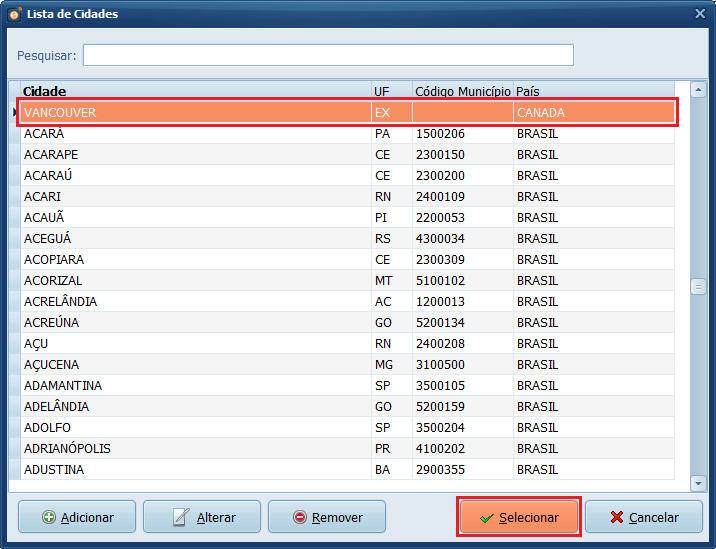Click the pencil icon on Alterar

point(181,517)
